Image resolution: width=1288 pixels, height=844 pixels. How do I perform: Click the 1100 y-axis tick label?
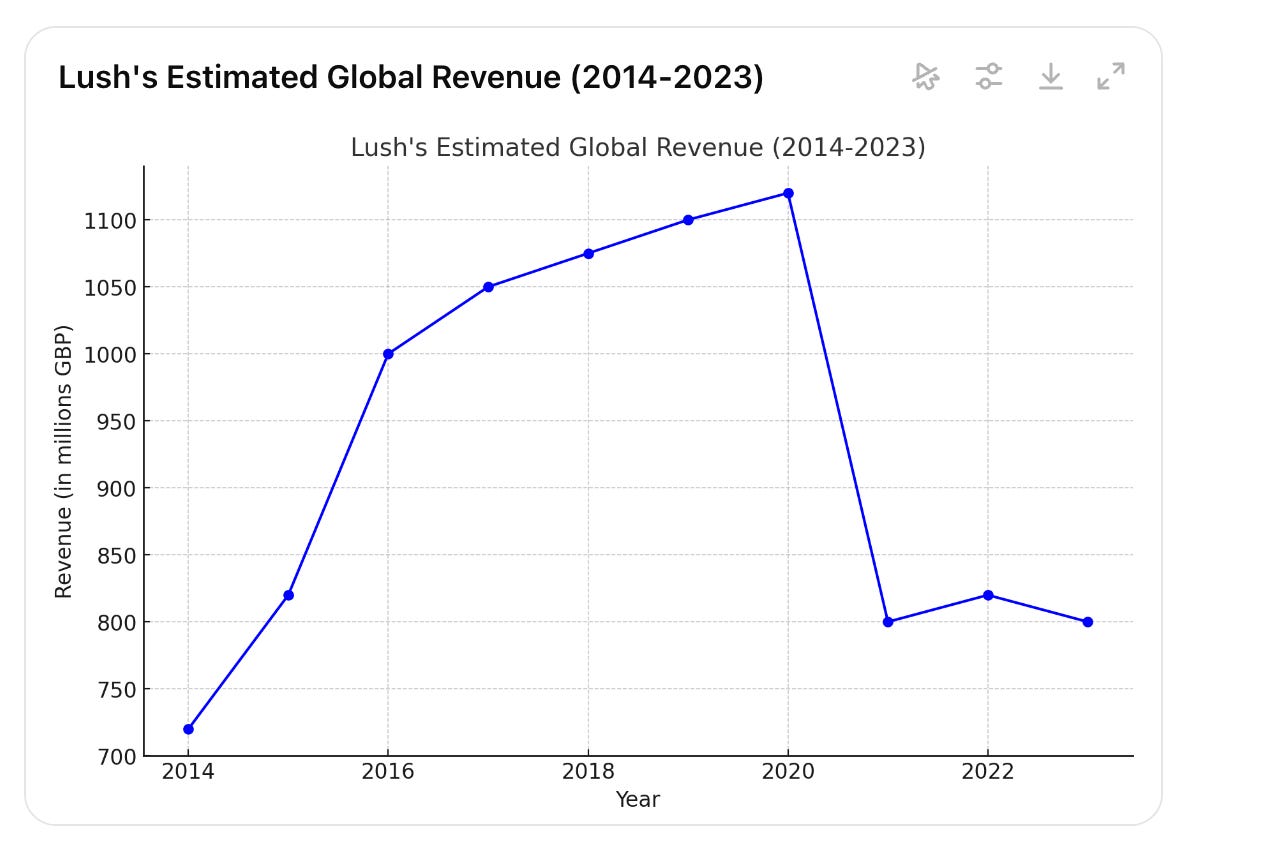(x=109, y=220)
